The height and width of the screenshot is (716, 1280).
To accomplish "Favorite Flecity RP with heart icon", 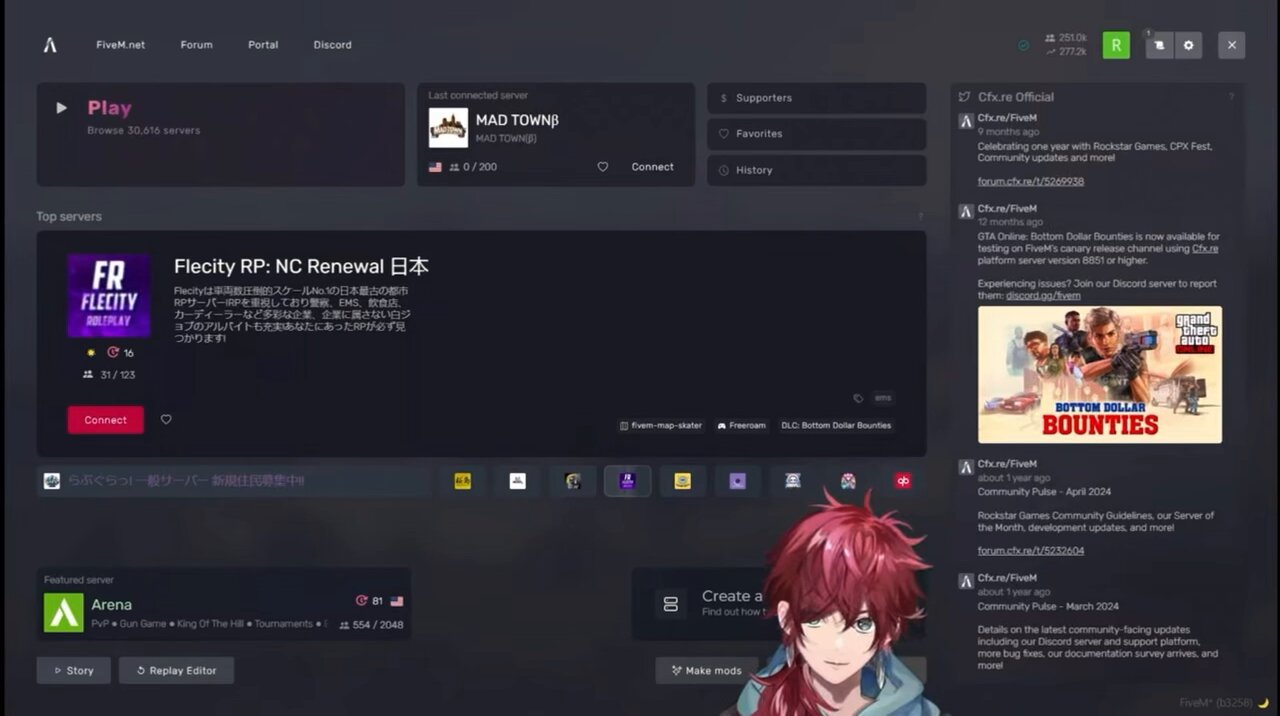I will coord(166,420).
